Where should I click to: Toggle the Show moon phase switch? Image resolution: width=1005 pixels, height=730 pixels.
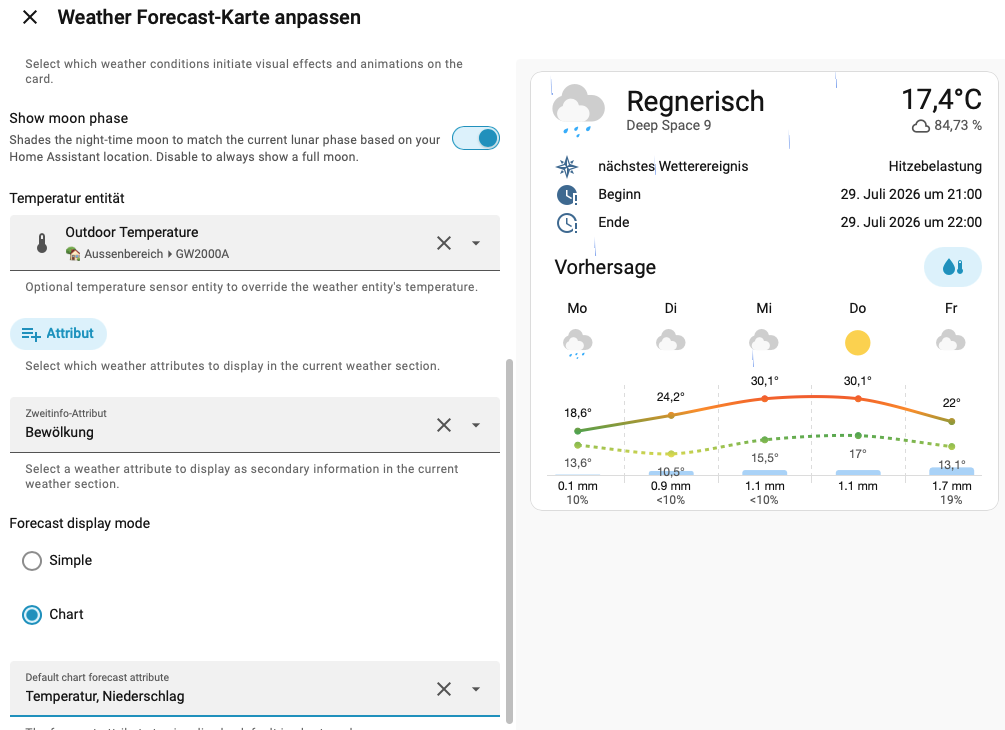pos(476,138)
